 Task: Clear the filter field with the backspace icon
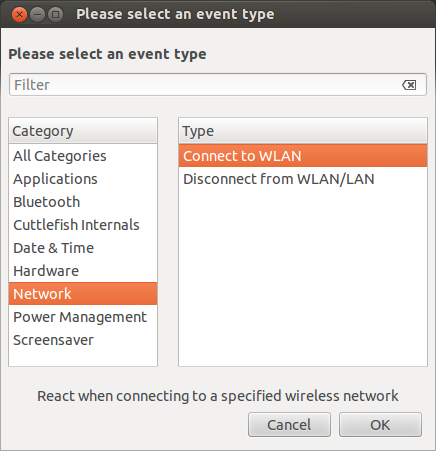409,85
